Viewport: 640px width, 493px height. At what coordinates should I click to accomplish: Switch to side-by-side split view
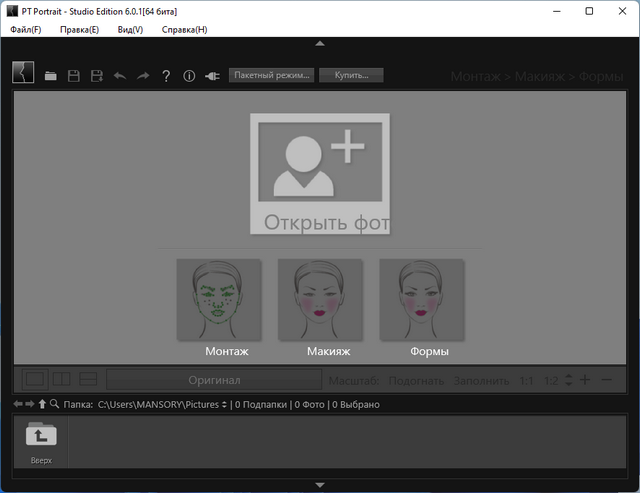[62, 379]
